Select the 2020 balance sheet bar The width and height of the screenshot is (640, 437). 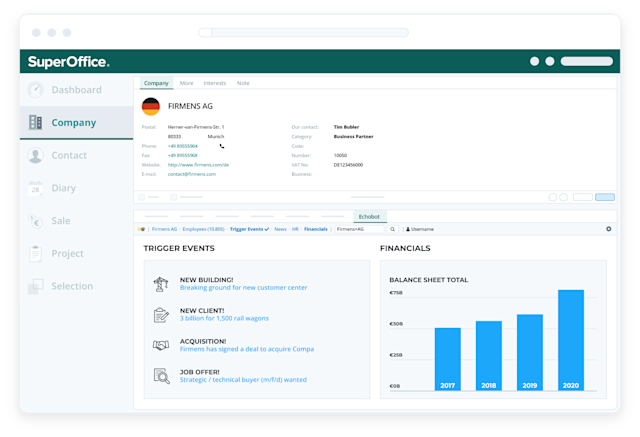[571, 340]
